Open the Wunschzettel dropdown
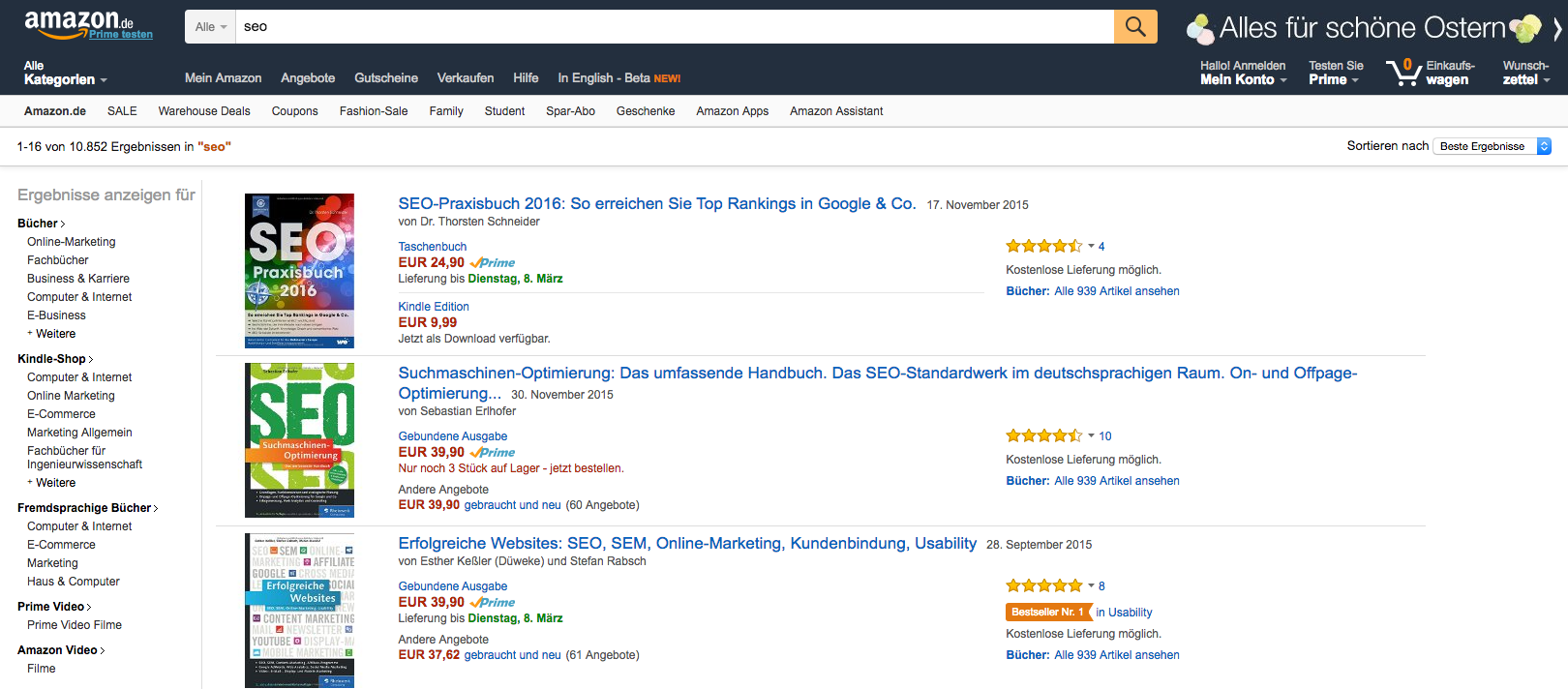 1526,73
